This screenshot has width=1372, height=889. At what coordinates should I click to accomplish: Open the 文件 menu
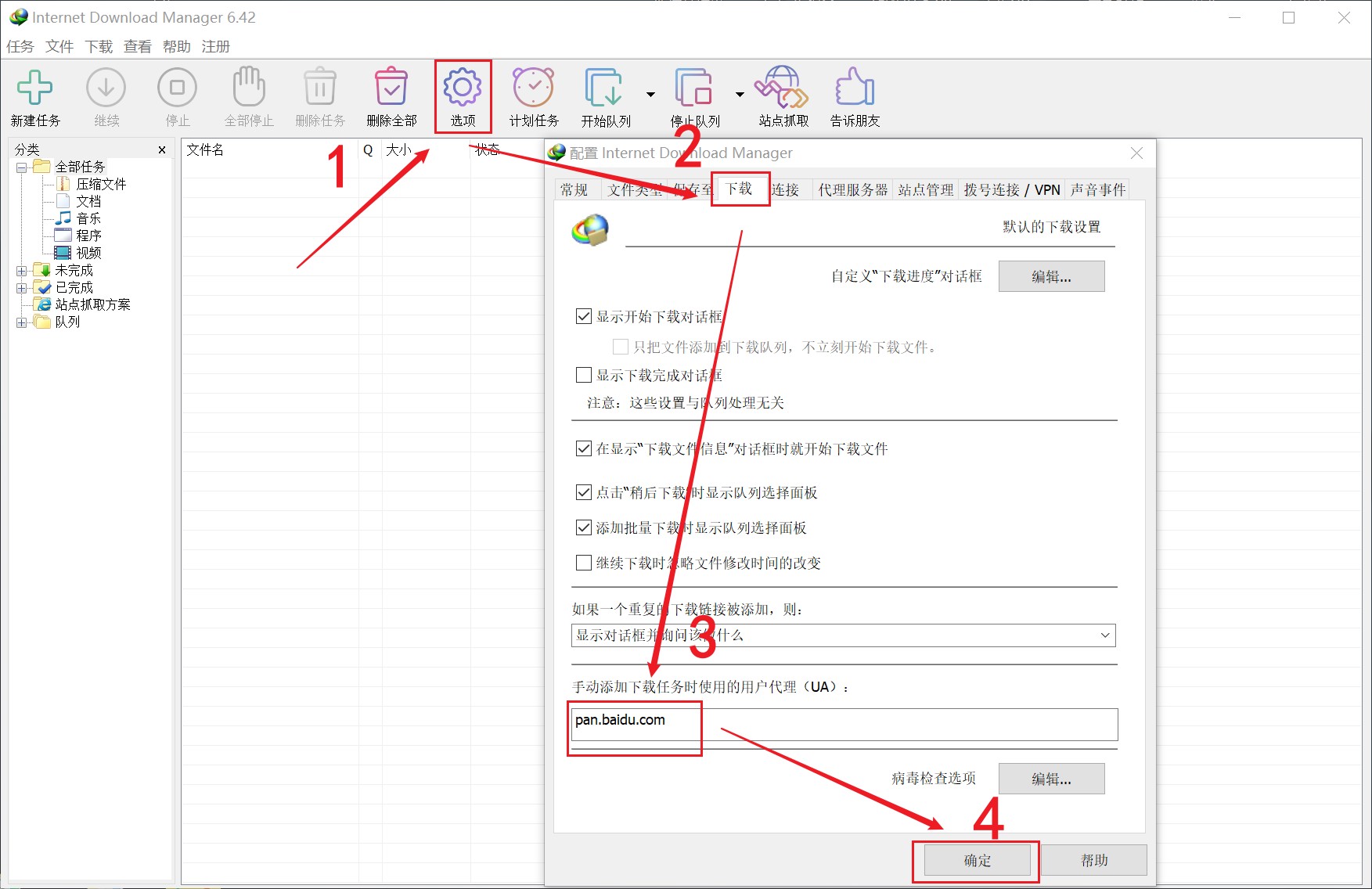click(59, 46)
